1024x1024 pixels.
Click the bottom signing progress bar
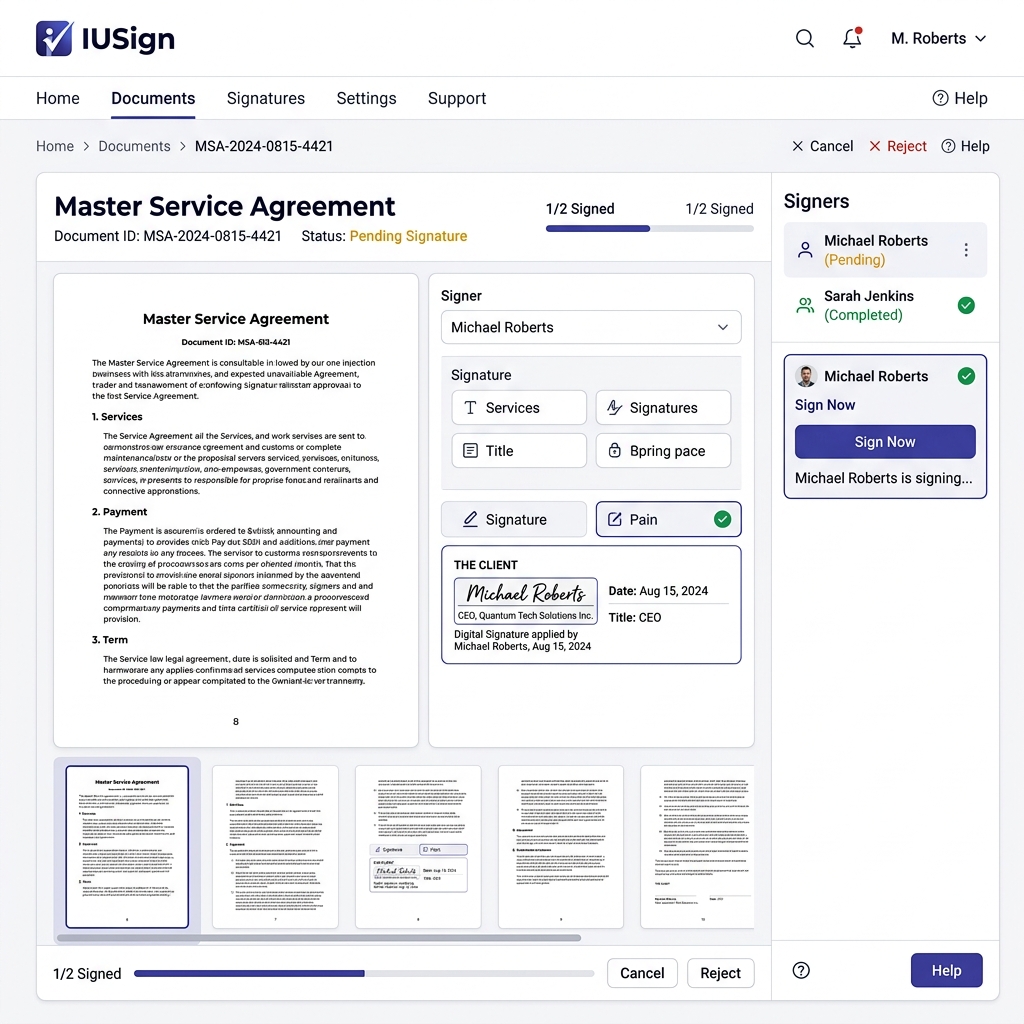pyautogui.click(x=364, y=973)
